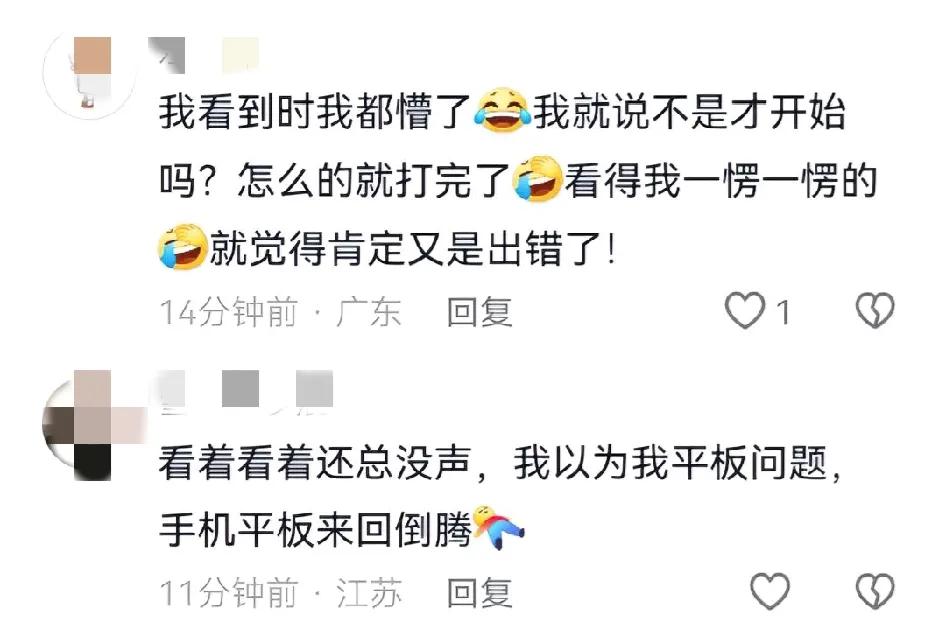Viewport: 928px width, 630px height.
Task: Select the collapsed-figure emoji after 来回倒腾
Action: pos(499,528)
